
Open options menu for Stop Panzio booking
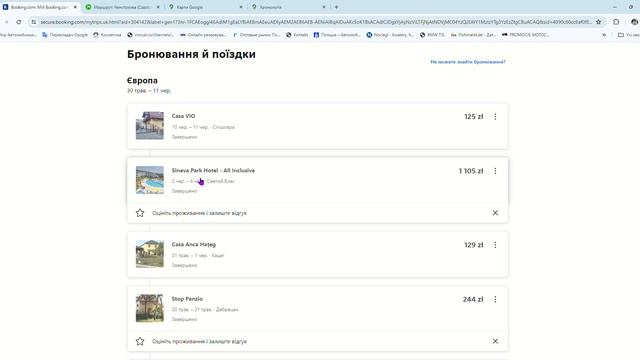click(495, 299)
